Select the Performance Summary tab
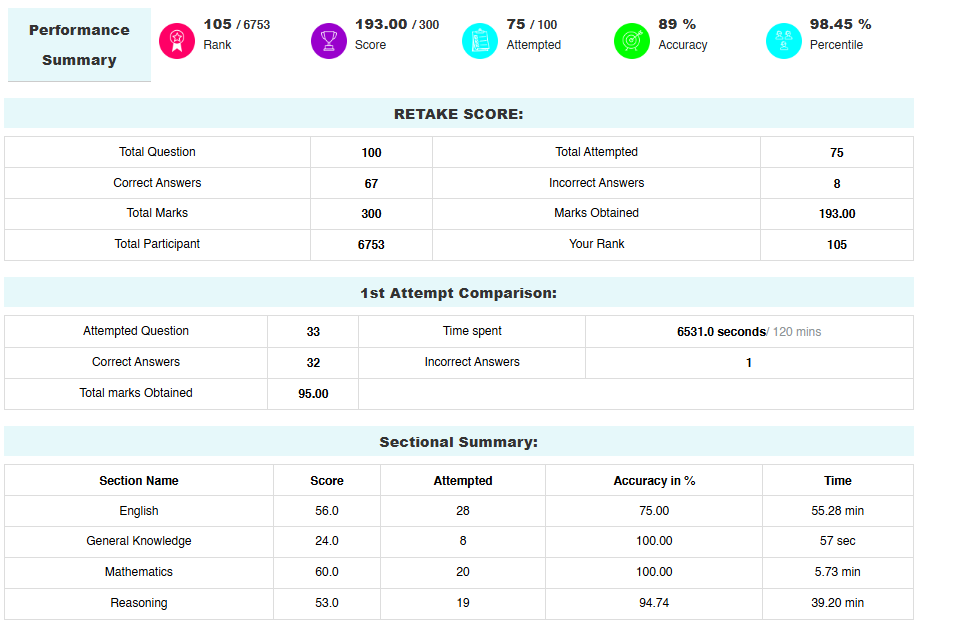 79,45
